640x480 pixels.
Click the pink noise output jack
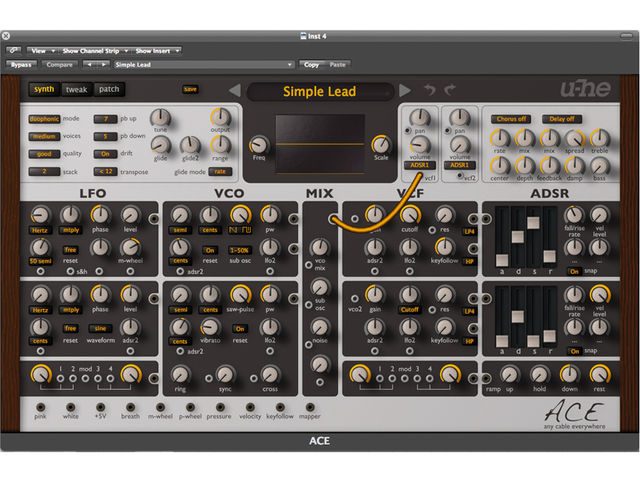40,407
